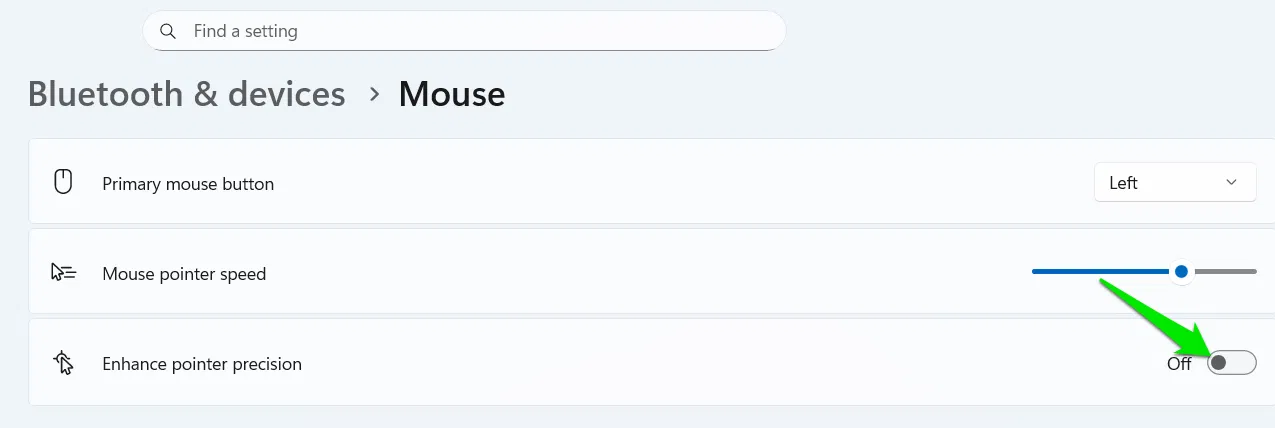Focus the 'Find a setting' search box
The image size is (1275, 428).
point(470,31)
